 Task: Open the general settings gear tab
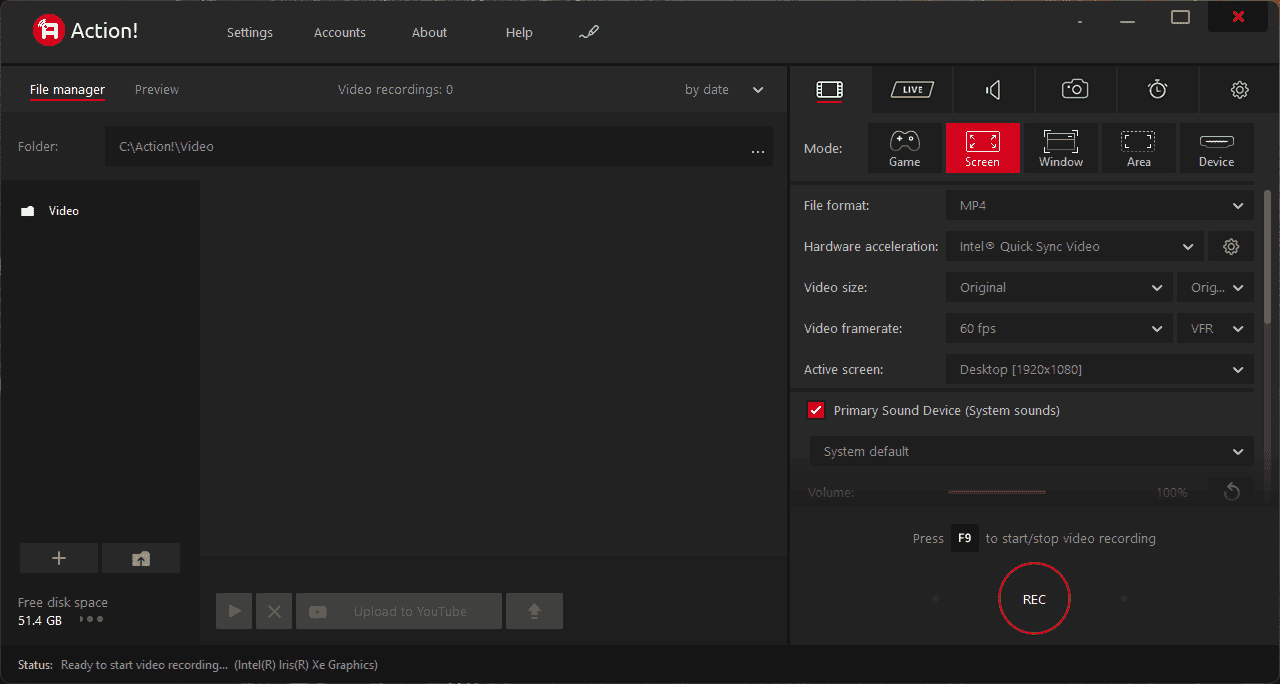point(1239,90)
